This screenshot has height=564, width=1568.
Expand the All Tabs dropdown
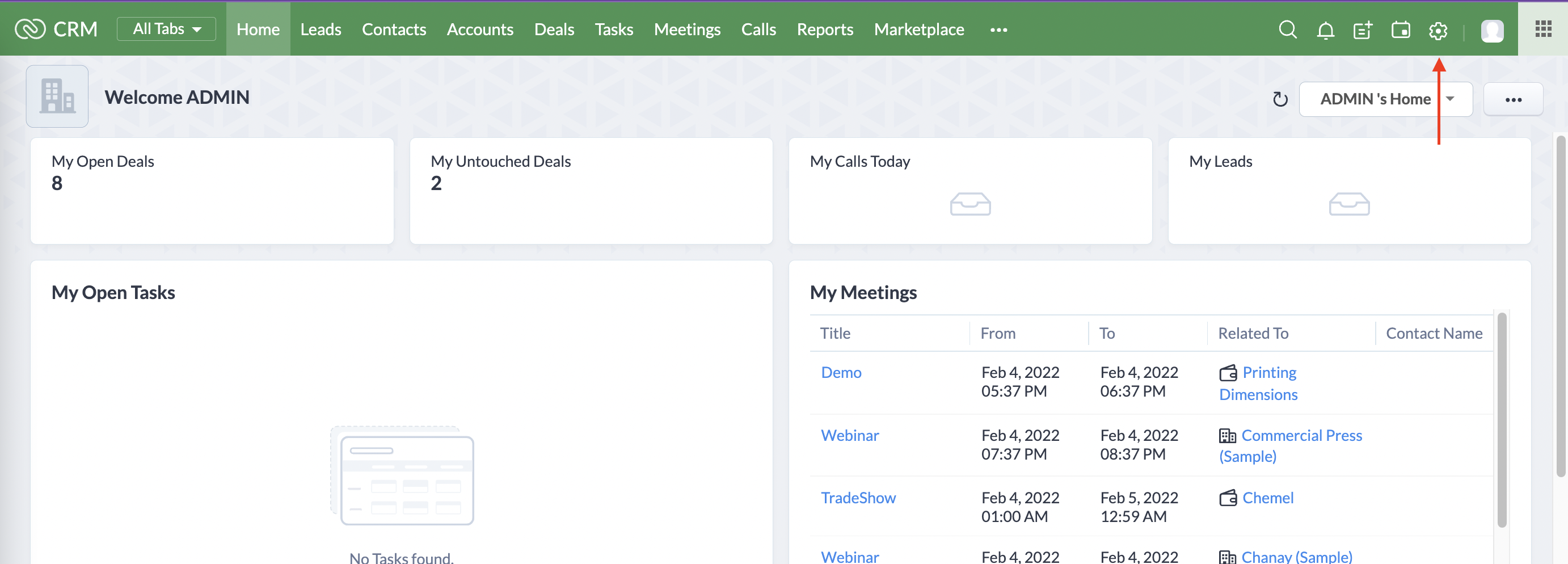tap(166, 28)
